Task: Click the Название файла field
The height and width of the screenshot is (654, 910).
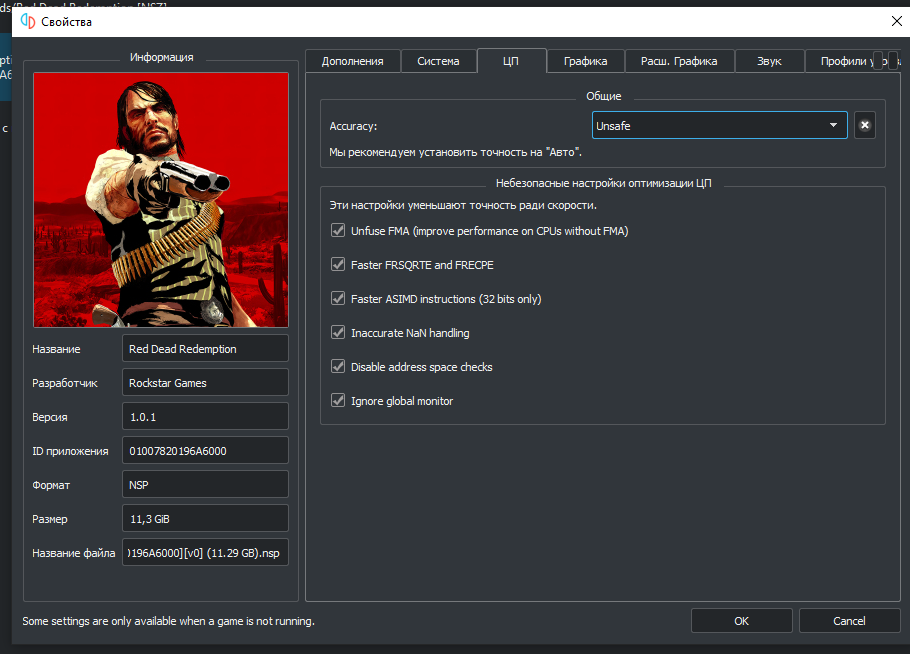Action: point(205,552)
